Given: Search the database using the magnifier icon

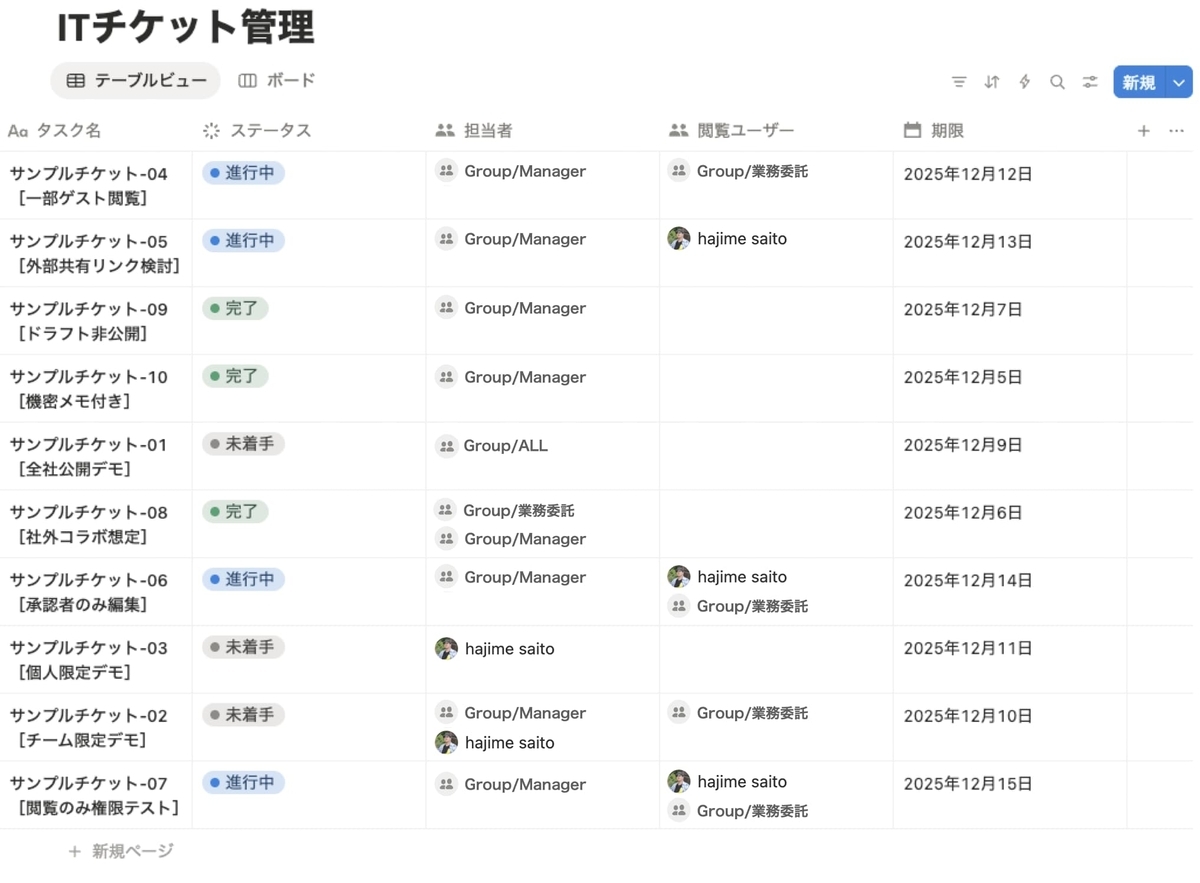Looking at the screenshot, I should [1057, 82].
